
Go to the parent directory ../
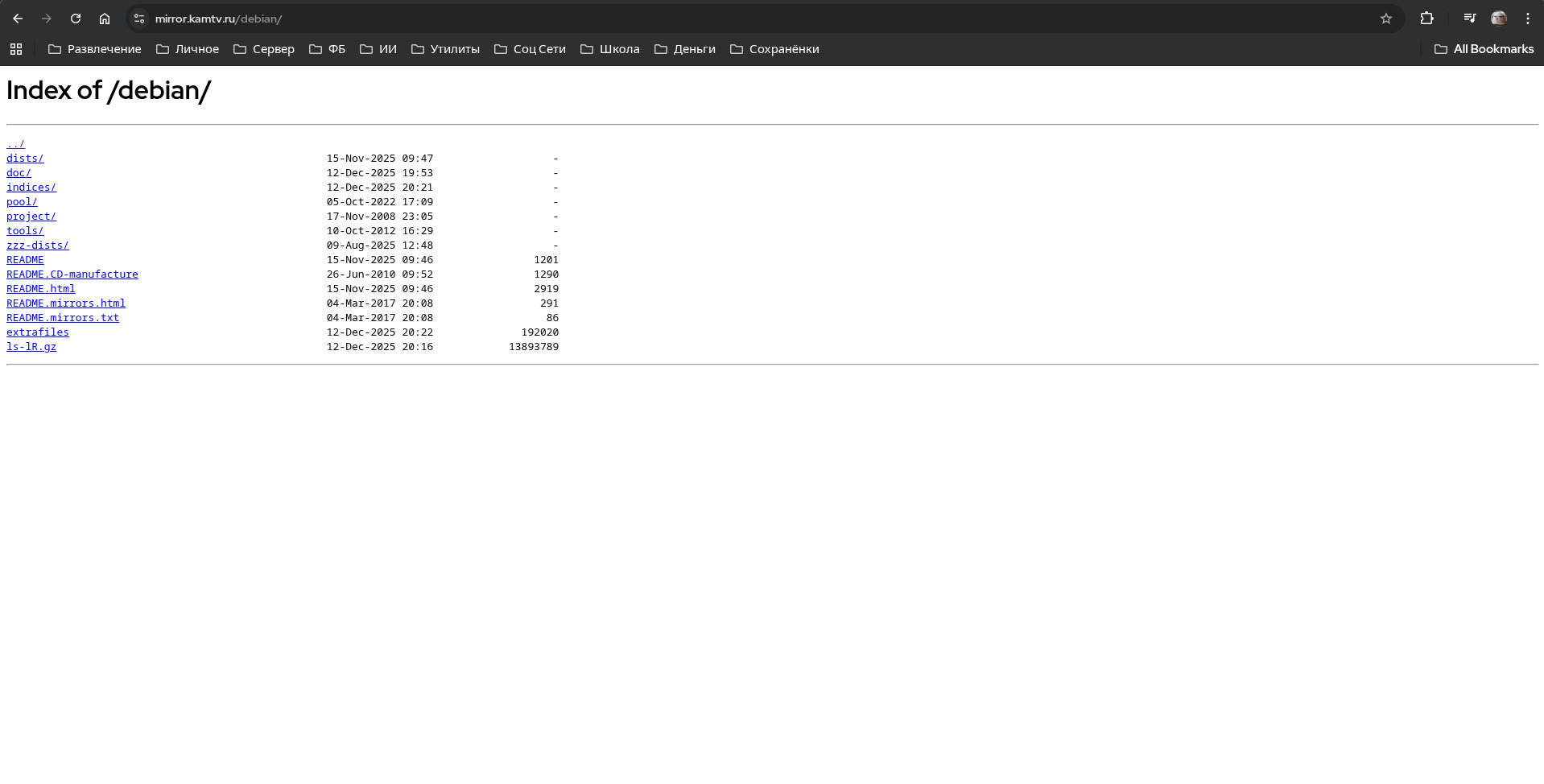tap(15, 144)
